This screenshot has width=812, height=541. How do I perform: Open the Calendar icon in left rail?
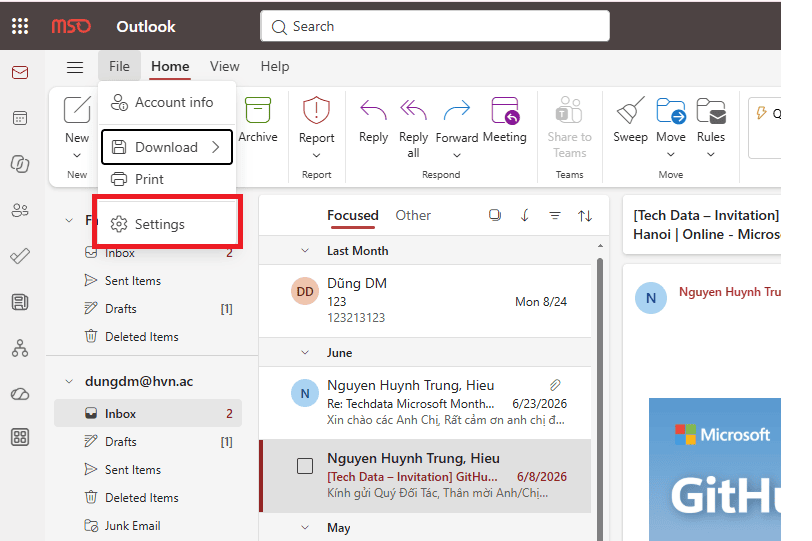tap(20, 118)
